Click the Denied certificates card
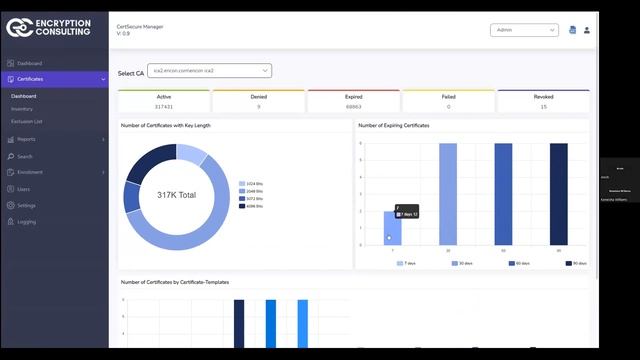The width and height of the screenshot is (640, 360). pyautogui.click(x=259, y=101)
